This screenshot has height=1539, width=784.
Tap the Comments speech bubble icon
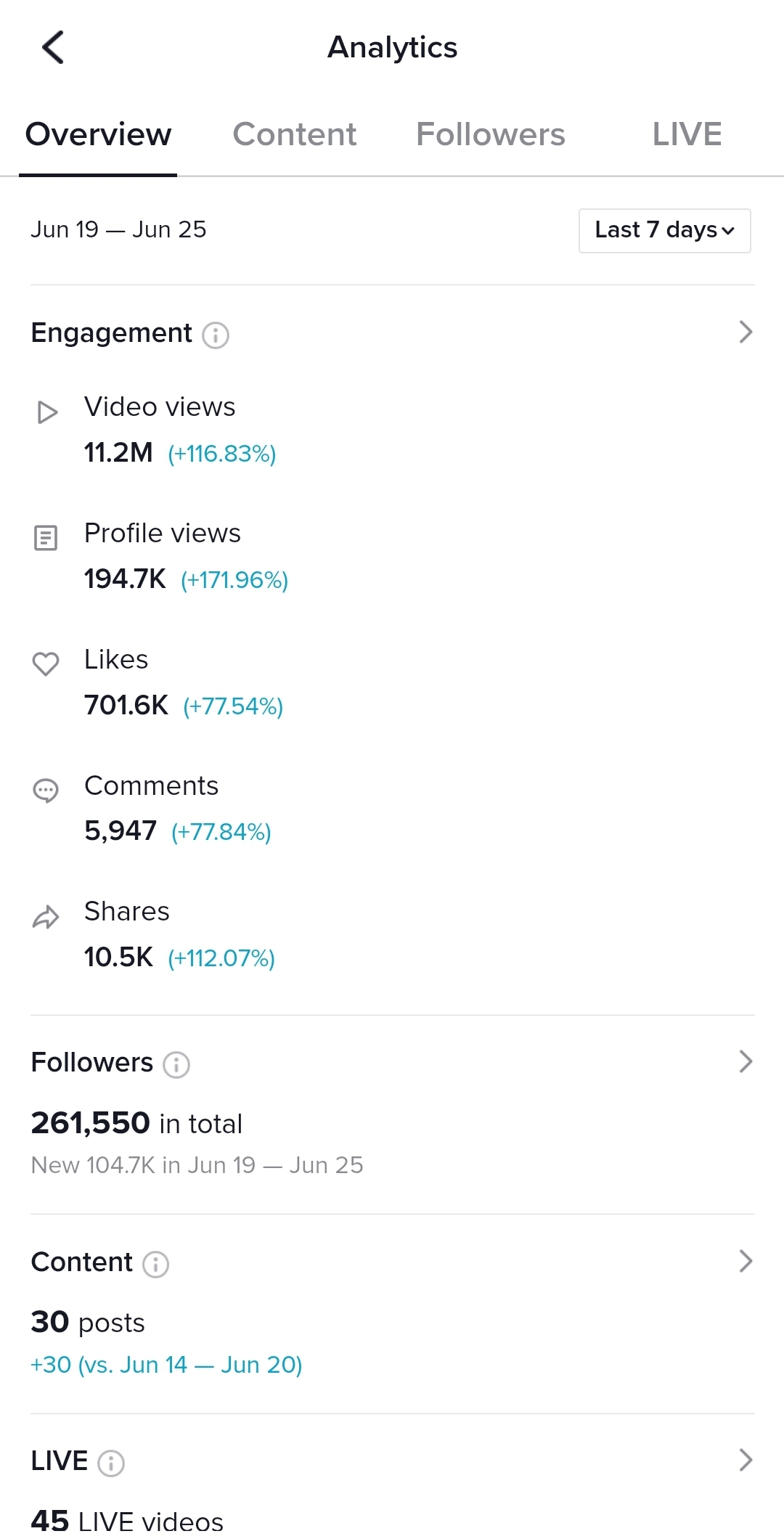coord(46,791)
